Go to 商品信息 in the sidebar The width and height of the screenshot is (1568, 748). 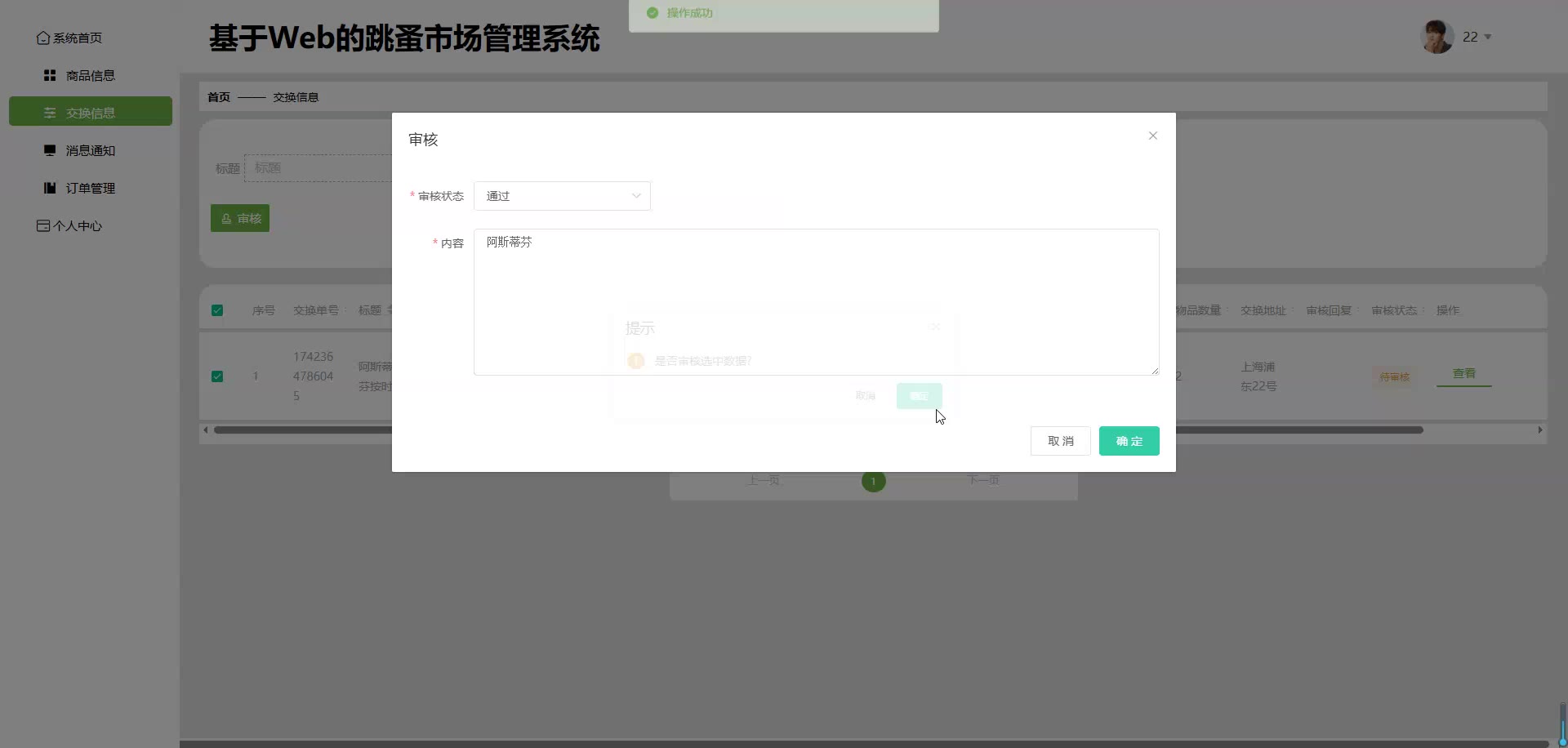click(x=90, y=76)
